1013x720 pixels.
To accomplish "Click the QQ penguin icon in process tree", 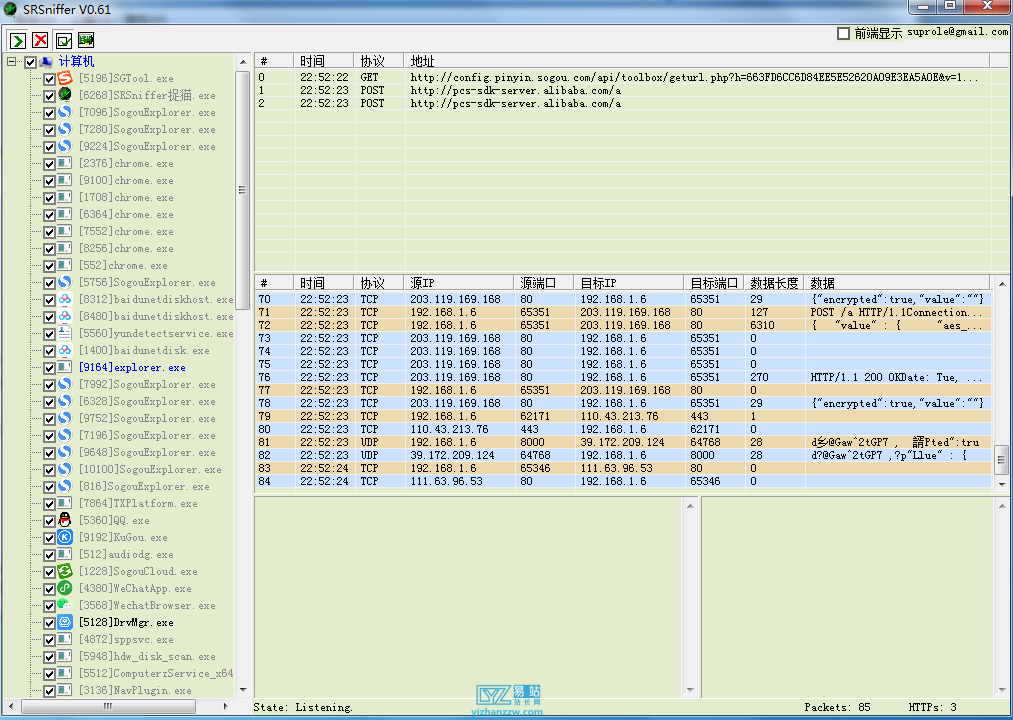I will coord(64,520).
